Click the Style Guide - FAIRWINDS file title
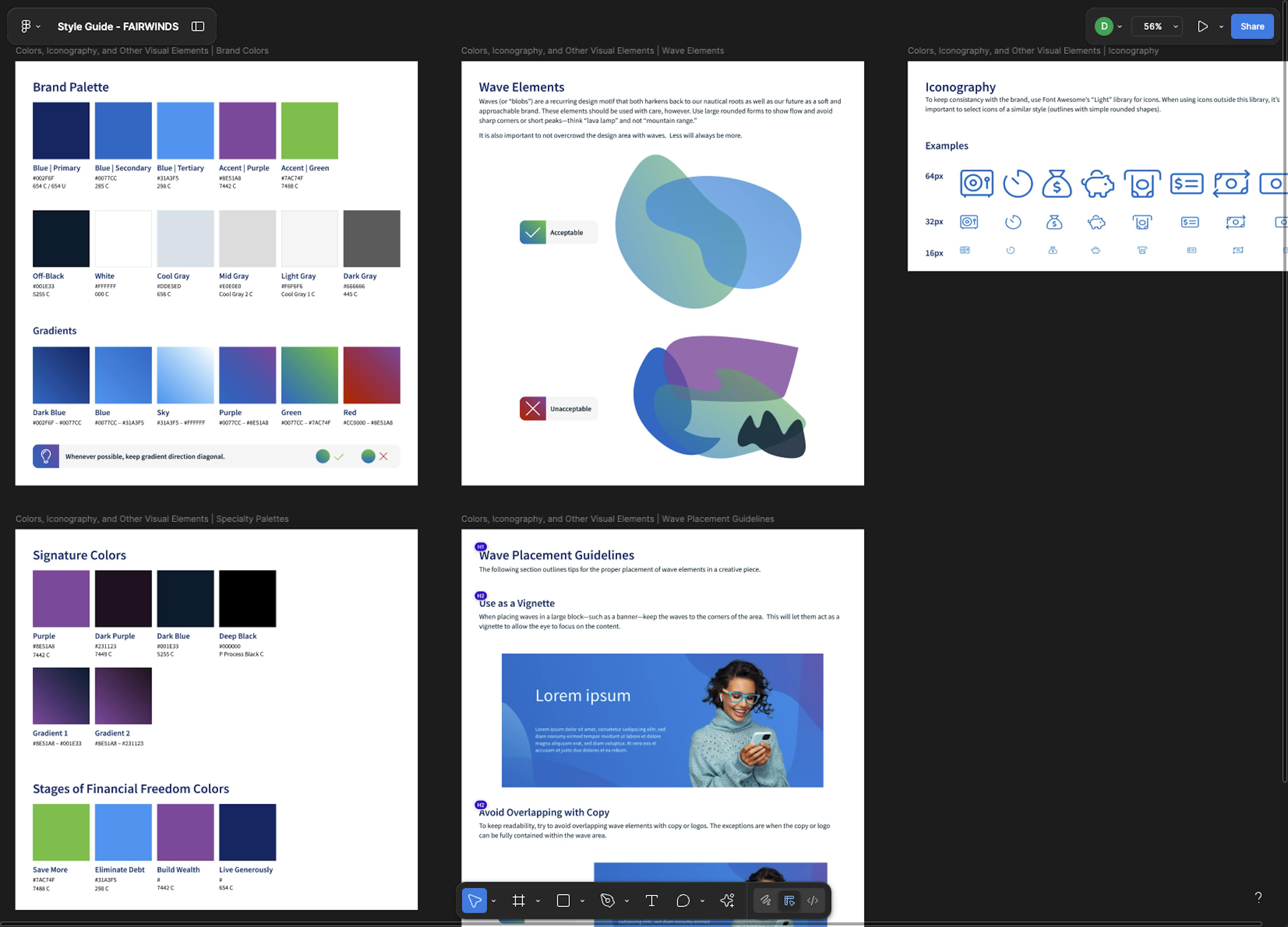1288x927 pixels. pyautogui.click(x=118, y=26)
